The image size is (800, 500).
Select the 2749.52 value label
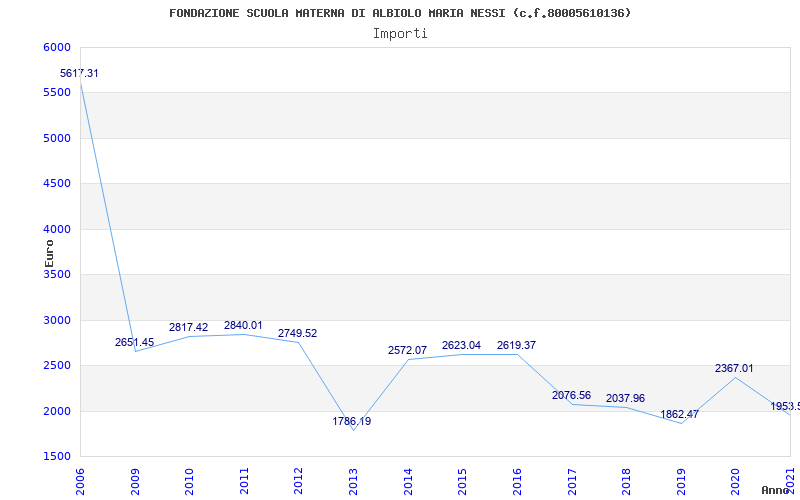click(x=297, y=334)
